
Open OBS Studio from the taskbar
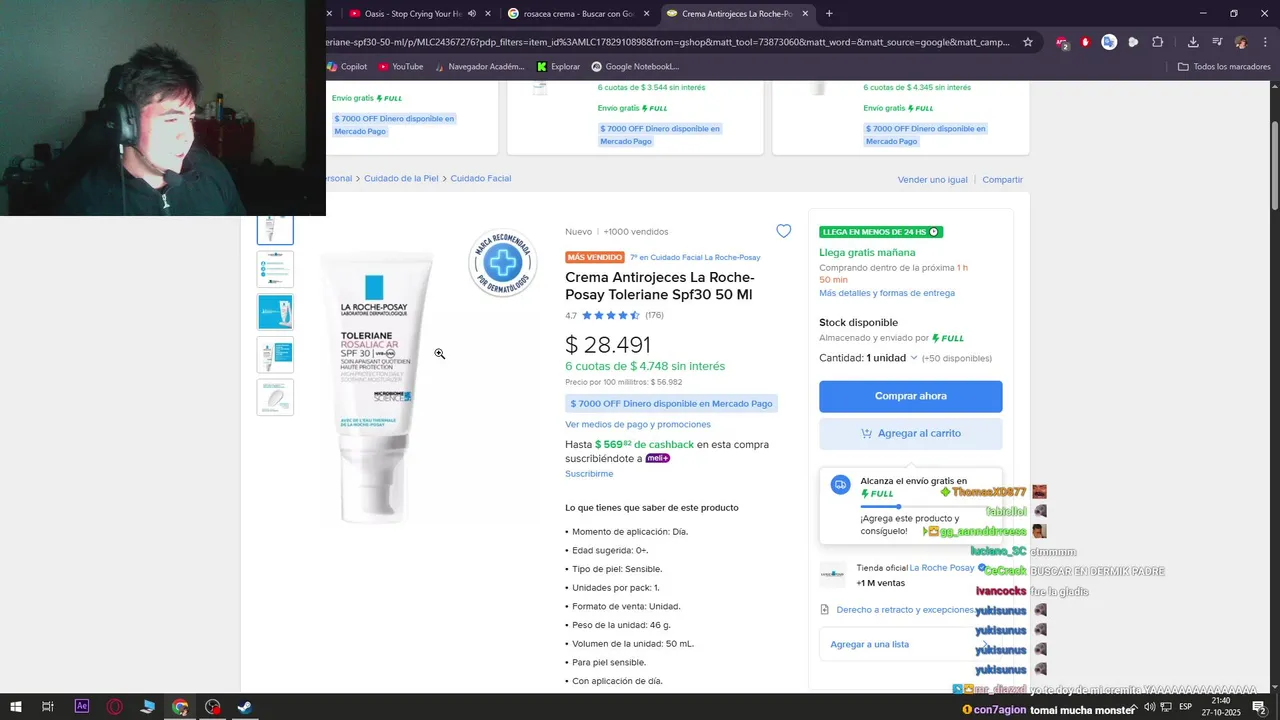(213, 707)
